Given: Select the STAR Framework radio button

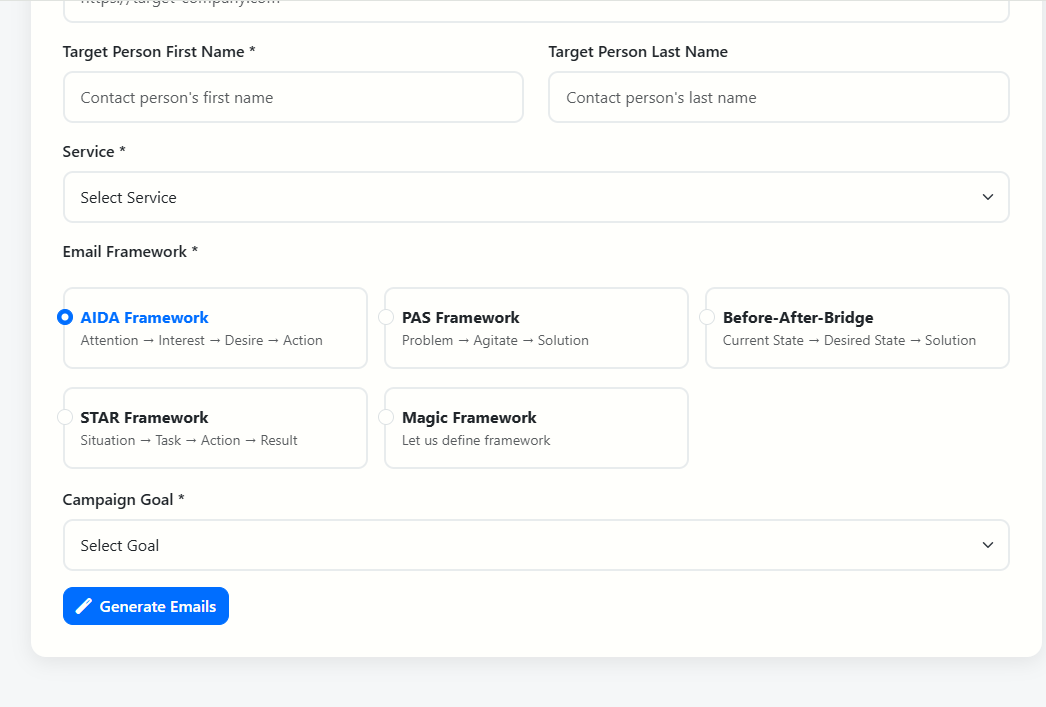Looking at the screenshot, I should click(x=65, y=417).
